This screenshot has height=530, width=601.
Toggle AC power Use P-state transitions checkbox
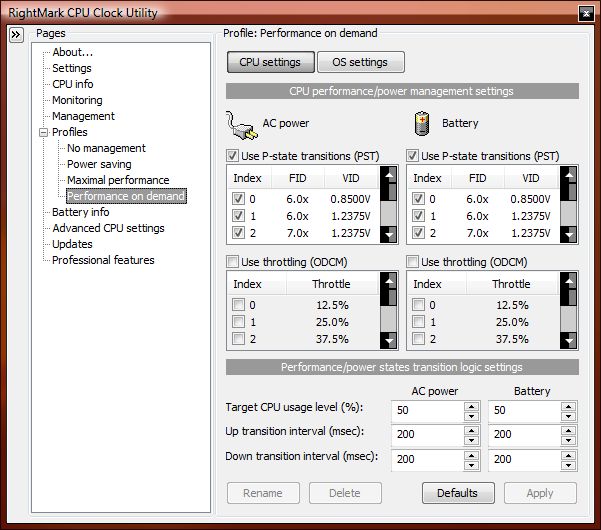coord(232,156)
